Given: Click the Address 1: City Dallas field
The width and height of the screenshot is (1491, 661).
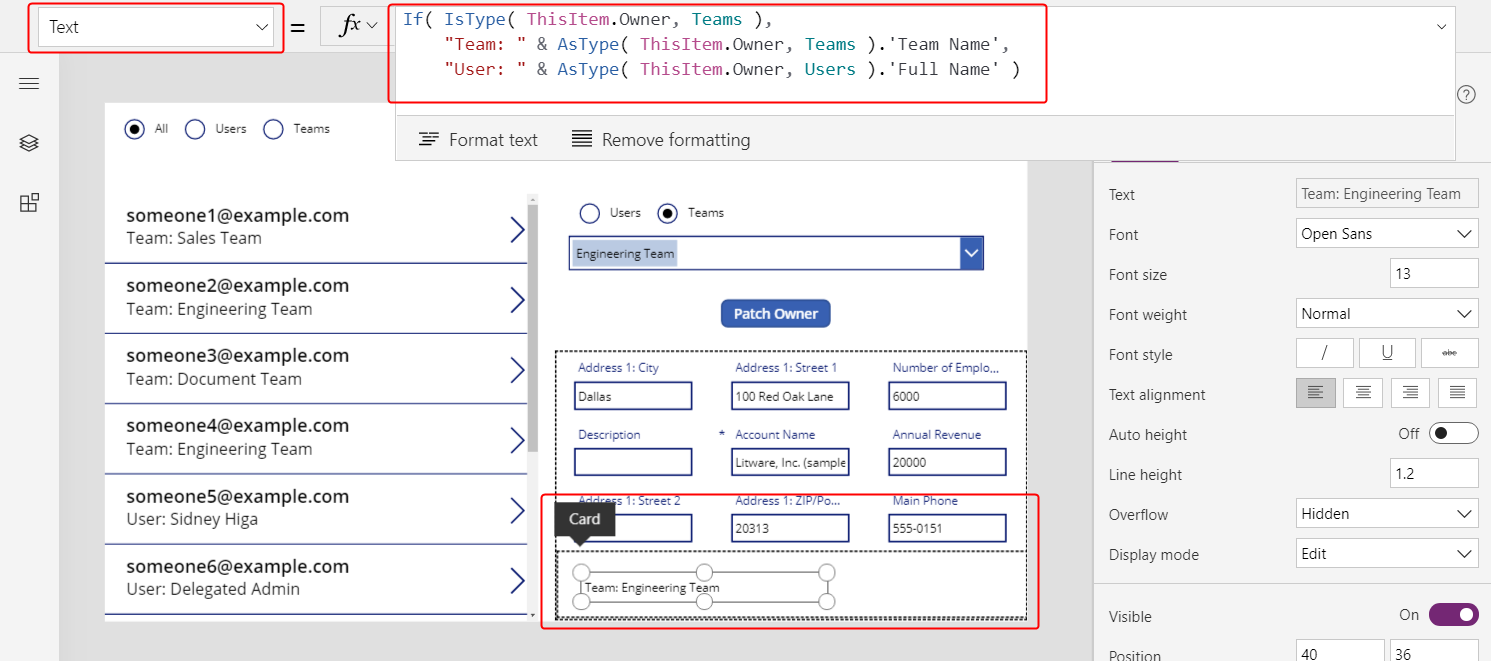Looking at the screenshot, I should click(633, 396).
